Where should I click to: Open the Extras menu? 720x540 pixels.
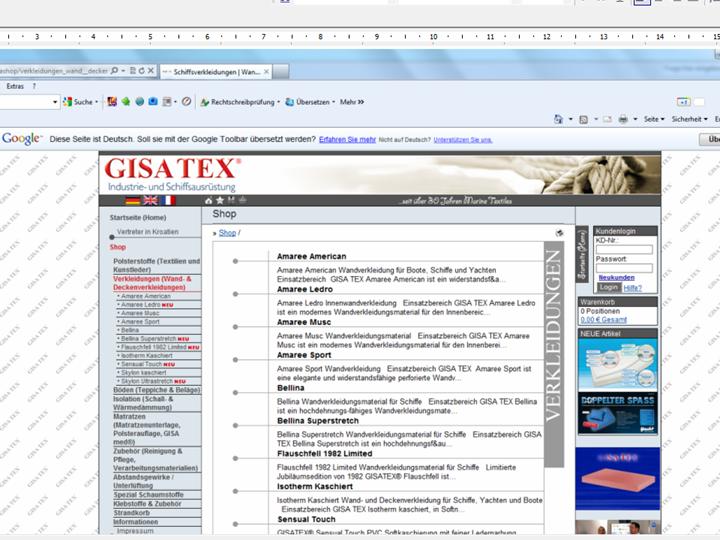(x=16, y=87)
